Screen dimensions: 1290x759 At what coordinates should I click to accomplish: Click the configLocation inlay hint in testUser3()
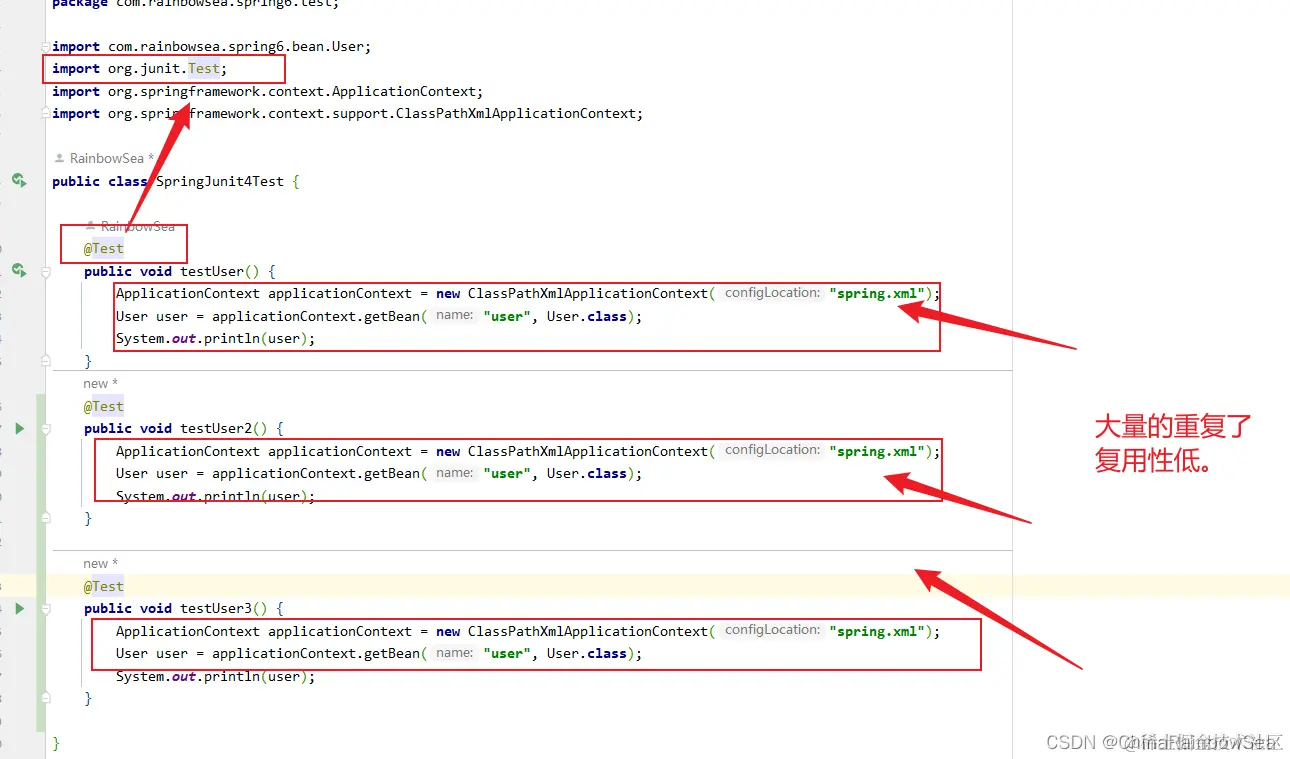pyautogui.click(x=771, y=630)
